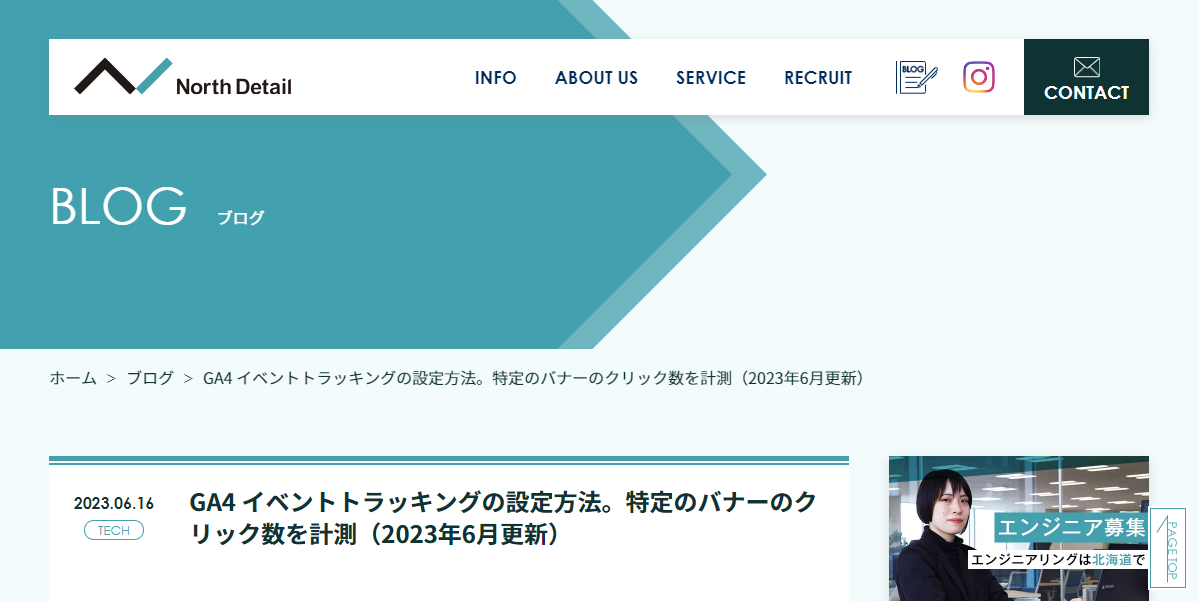Open the bold GA4 article title
Screen dimensions: 1199x601
503,518
